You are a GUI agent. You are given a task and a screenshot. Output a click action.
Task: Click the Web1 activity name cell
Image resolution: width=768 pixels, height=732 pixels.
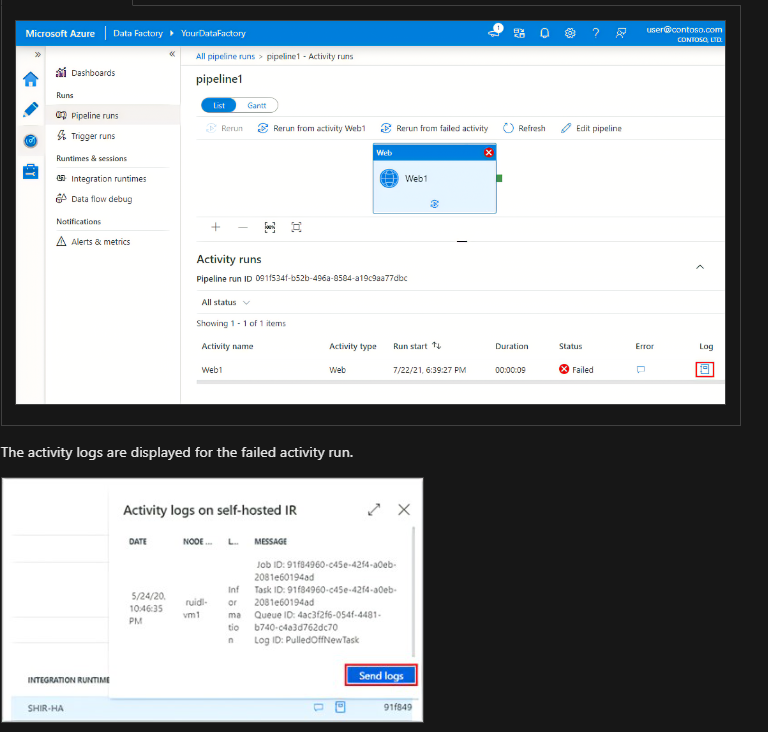212,370
